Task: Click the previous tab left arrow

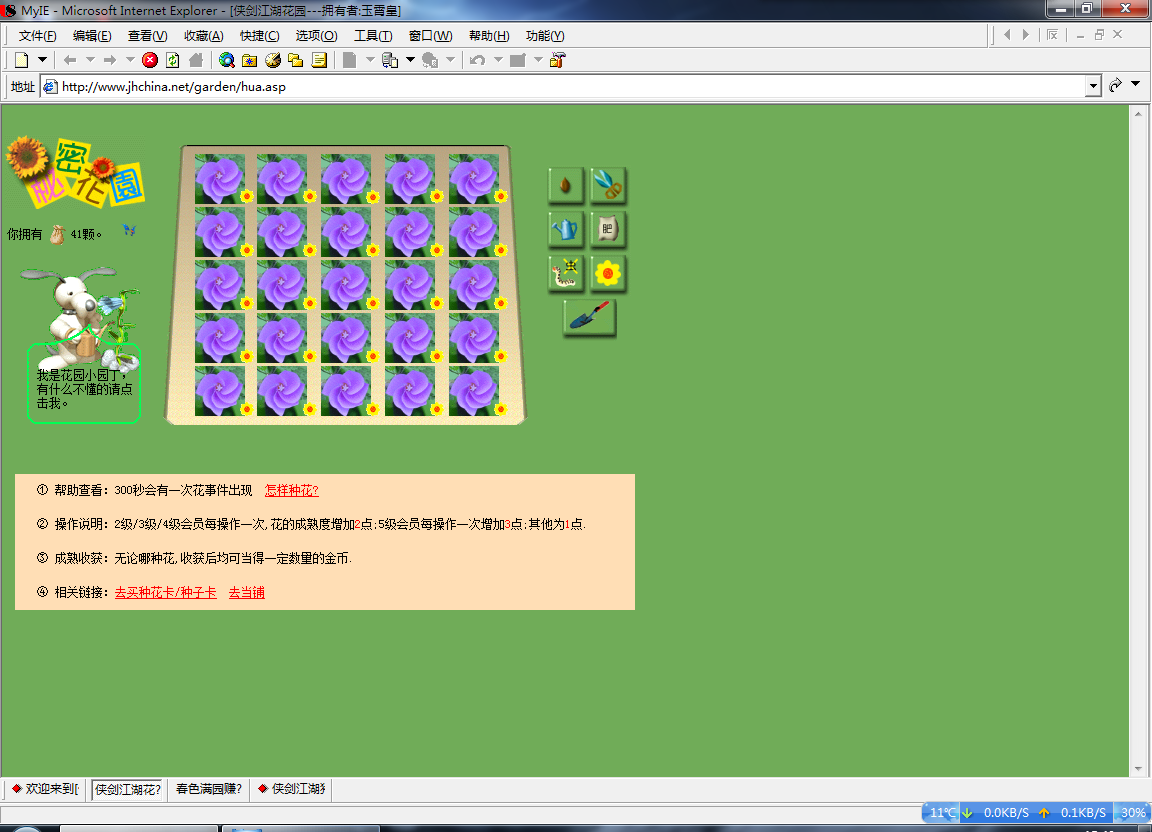Action: pyautogui.click(x=1007, y=35)
